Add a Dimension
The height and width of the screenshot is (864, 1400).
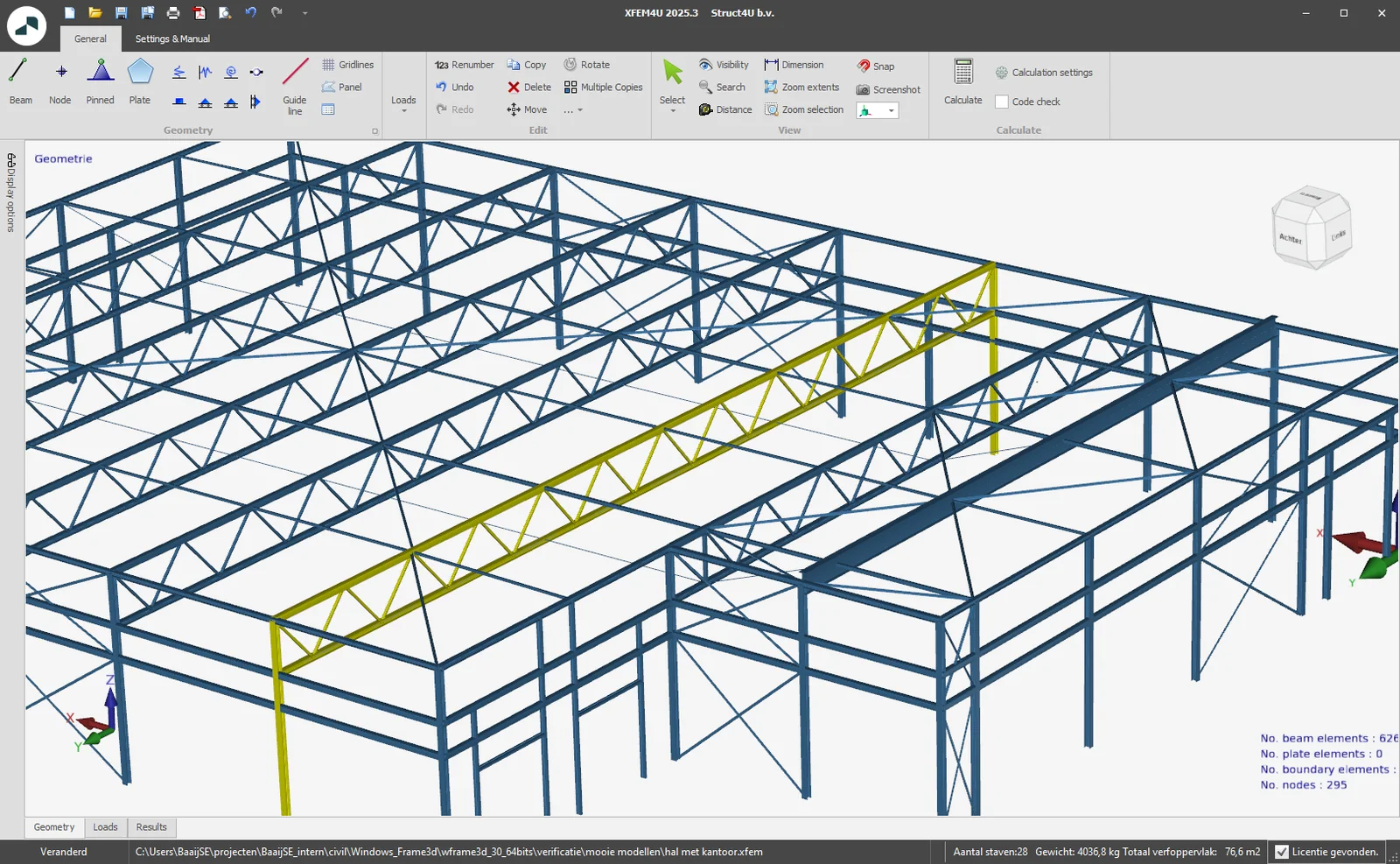pos(794,65)
